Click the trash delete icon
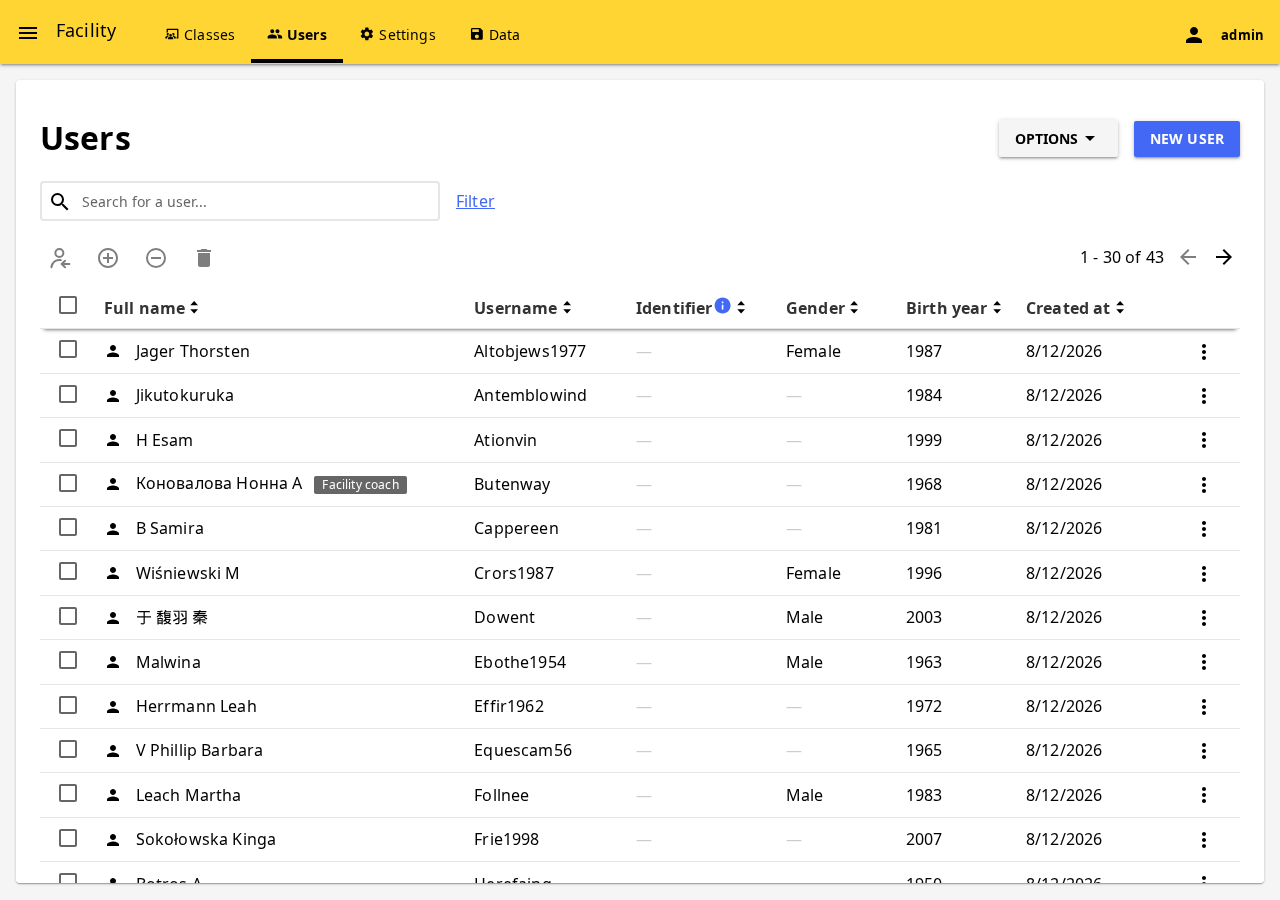Viewport: 1280px width, 900px height. (x=204, y=258)
